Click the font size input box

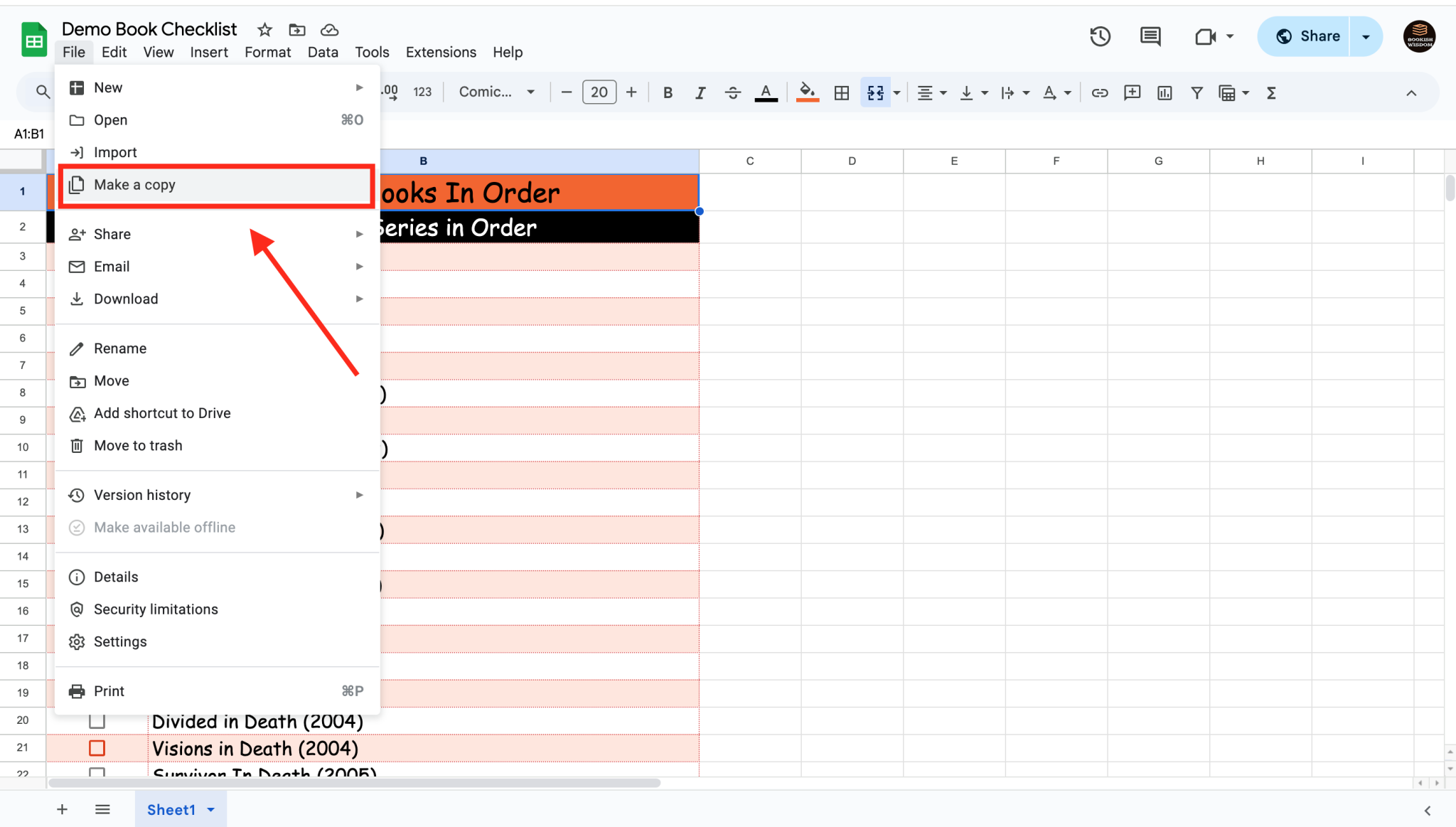(x=599, y=92)
